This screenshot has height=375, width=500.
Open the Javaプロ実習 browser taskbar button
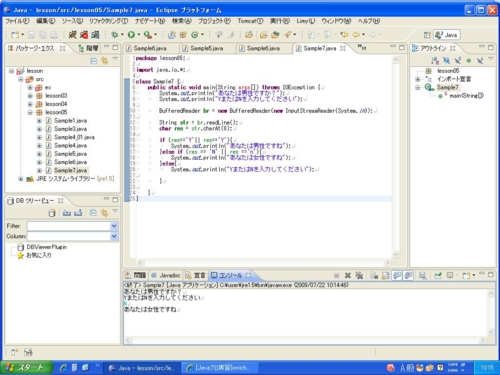220,368
